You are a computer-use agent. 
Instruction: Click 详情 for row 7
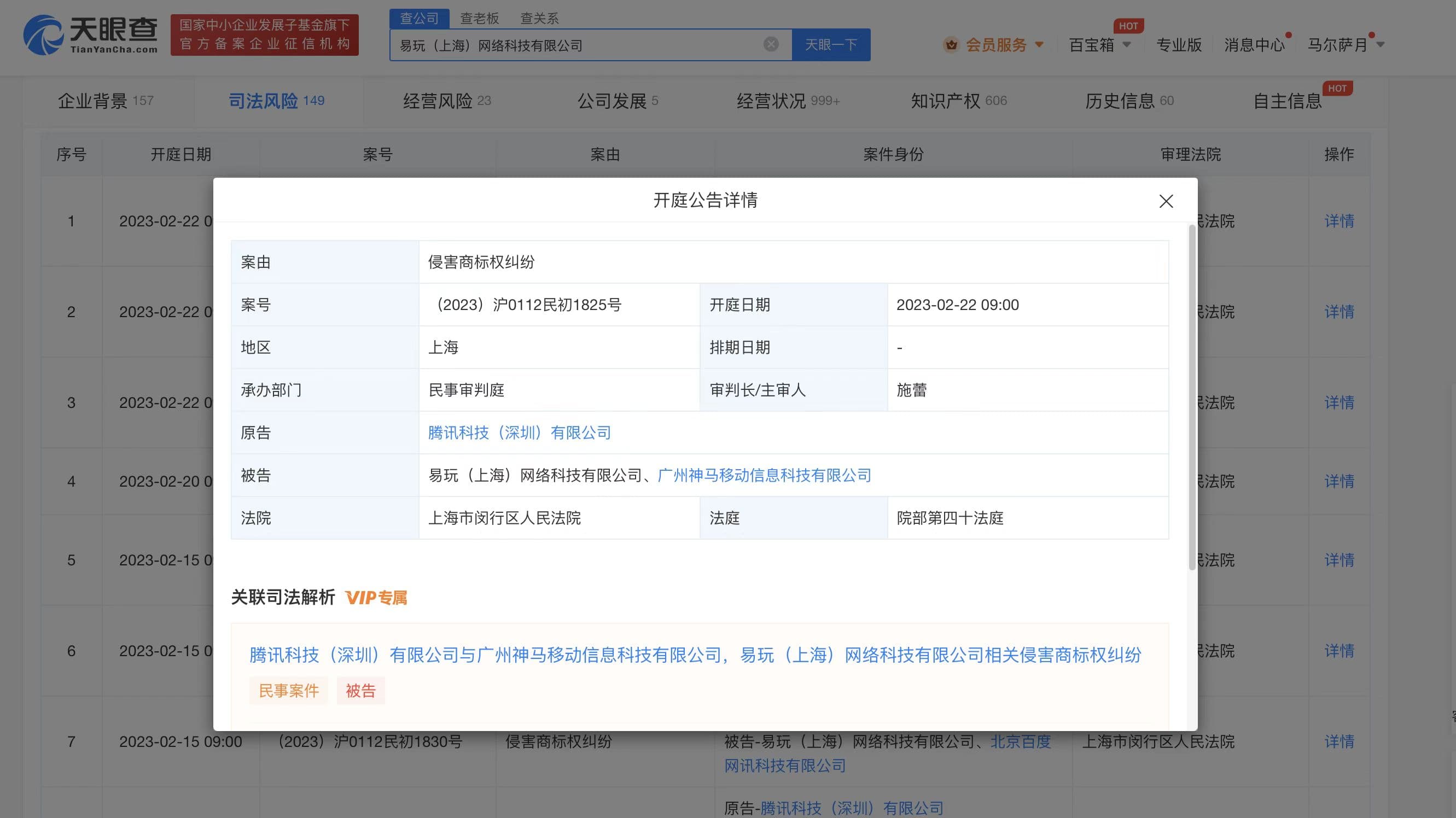(x=1338, y=742)
